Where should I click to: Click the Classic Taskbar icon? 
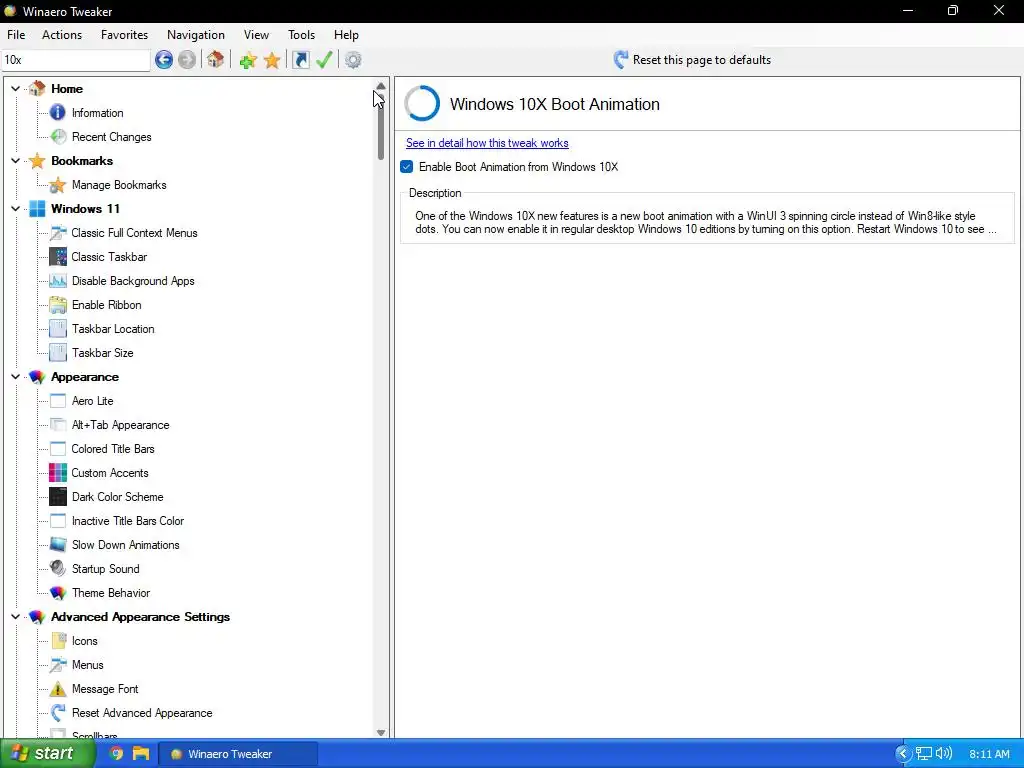(58, 257)
